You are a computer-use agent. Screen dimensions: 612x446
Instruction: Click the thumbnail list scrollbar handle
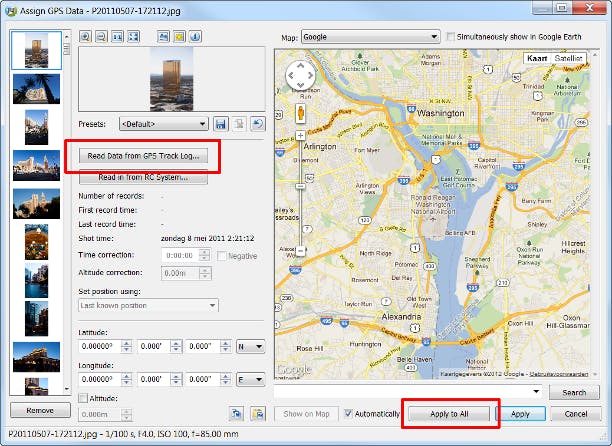66,49
